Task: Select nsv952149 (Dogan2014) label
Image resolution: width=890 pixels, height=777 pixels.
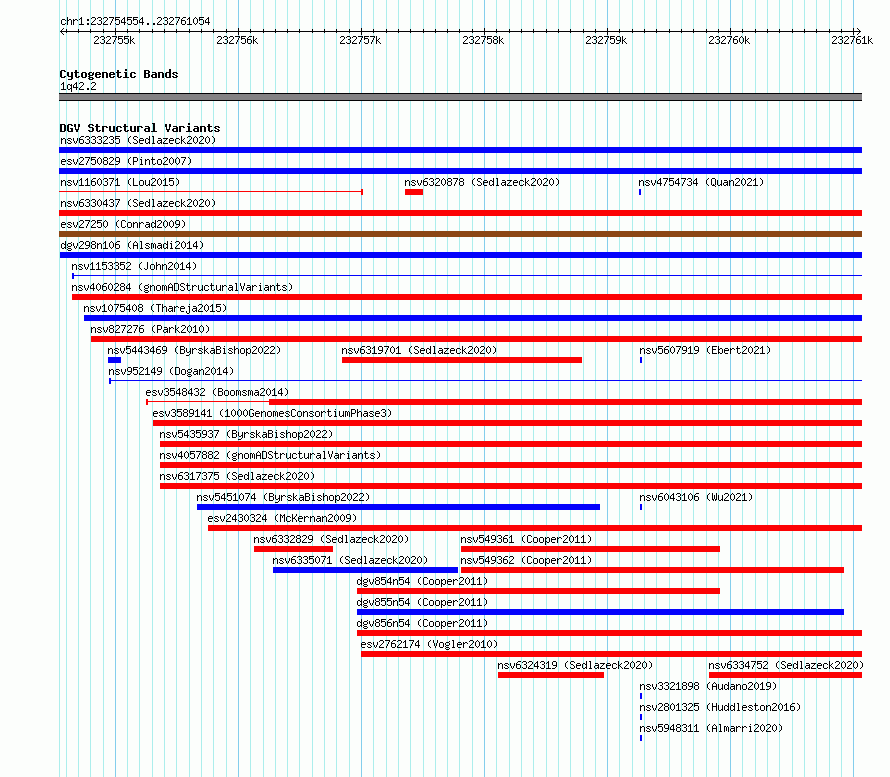Action: tap(171, 371)
